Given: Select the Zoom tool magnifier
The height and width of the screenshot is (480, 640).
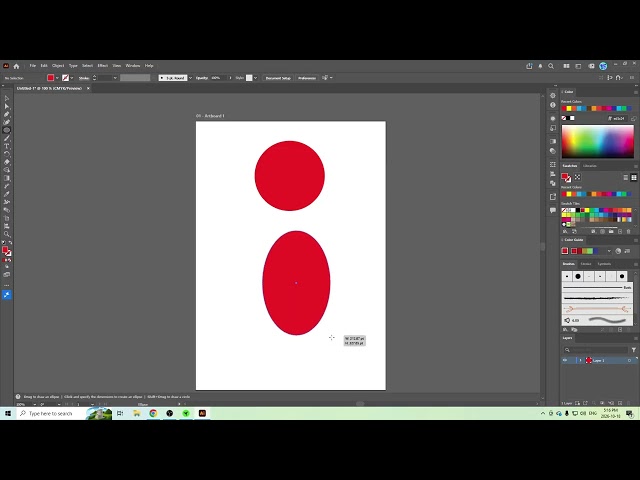Looking at the screenshot, I should click(x=7, y=234).
